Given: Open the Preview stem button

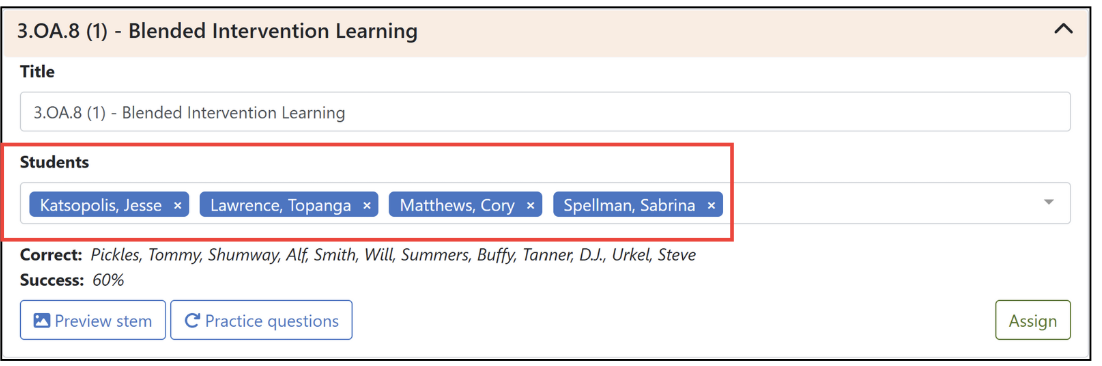Looking at the screenshot, I should click(93, 320).
